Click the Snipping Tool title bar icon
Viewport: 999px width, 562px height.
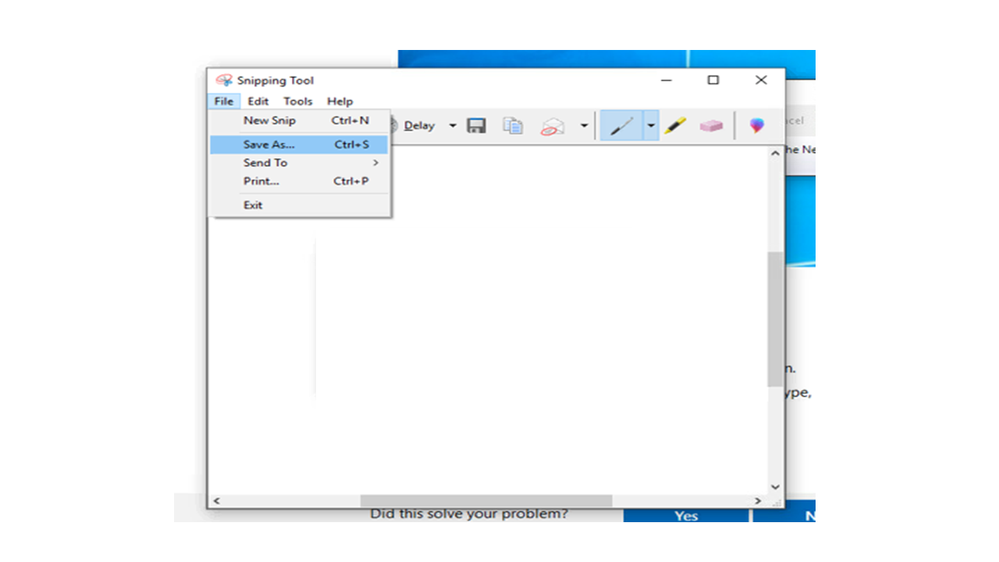point(224,80)
